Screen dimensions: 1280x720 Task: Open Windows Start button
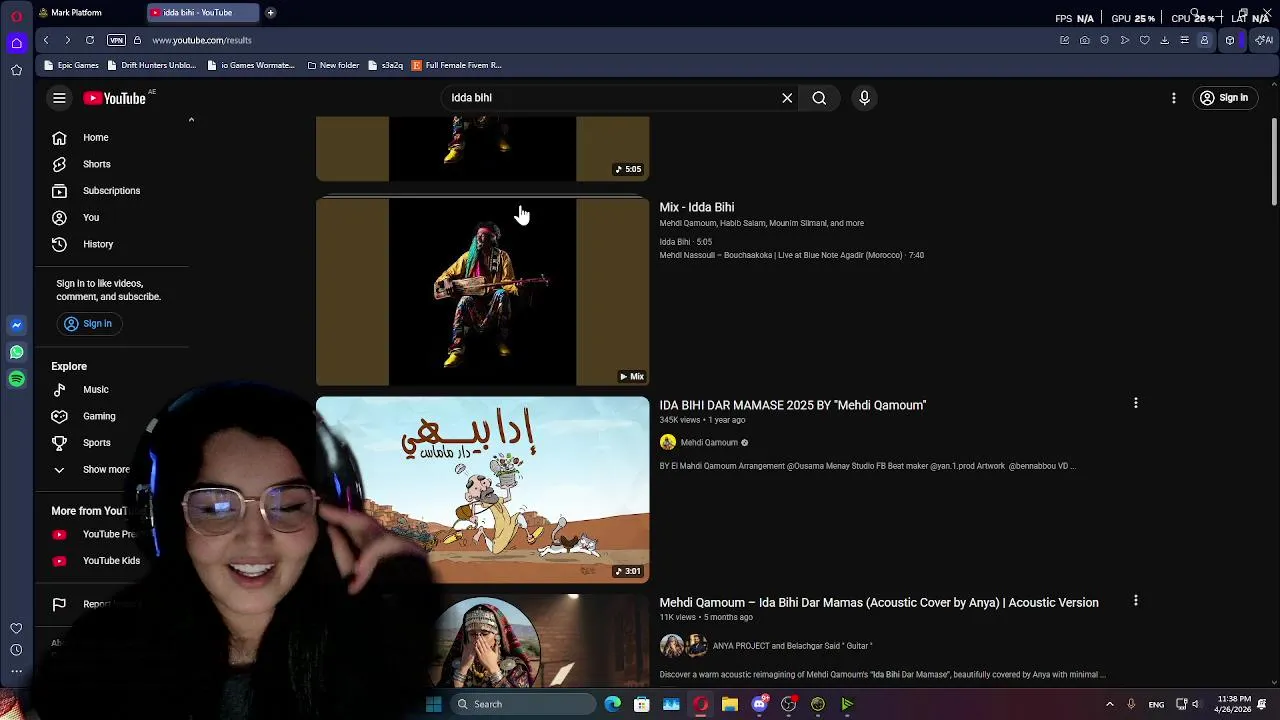(x=433, y=704)
